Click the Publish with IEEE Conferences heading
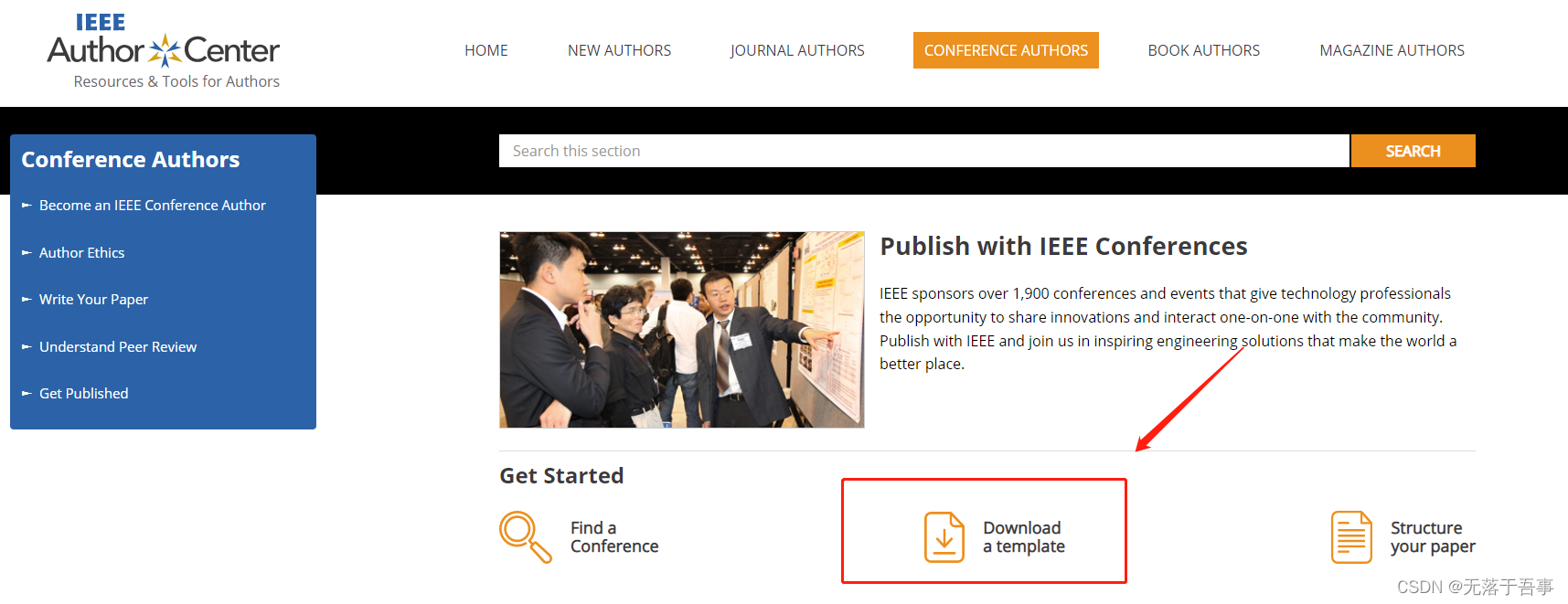1568x604 pixels. coord(1063,247)
